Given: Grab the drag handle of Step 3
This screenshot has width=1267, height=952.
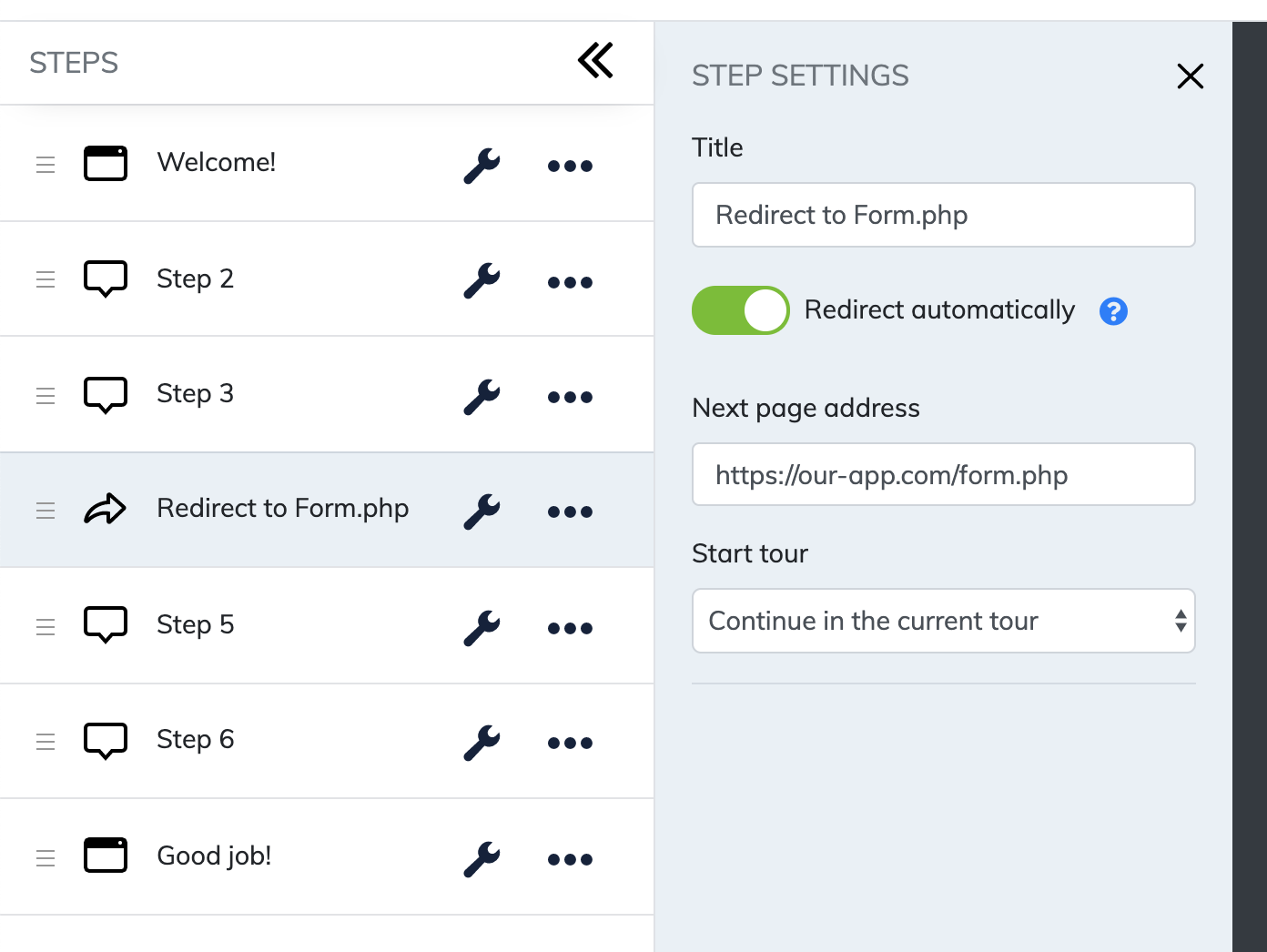Looking at the screenshot, I should (x=46, y=395).
